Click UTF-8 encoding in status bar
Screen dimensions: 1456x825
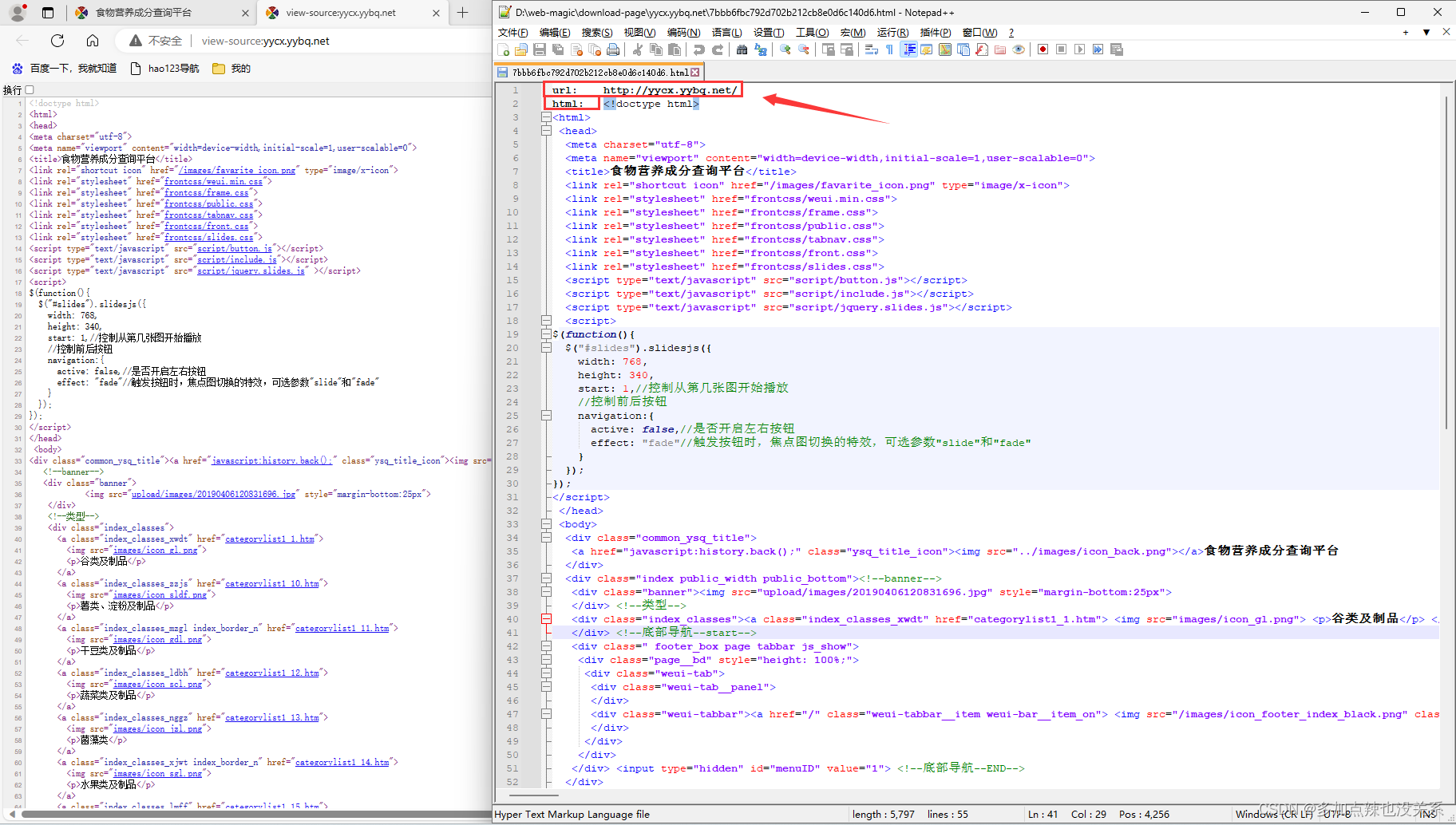pos(1338,815)
